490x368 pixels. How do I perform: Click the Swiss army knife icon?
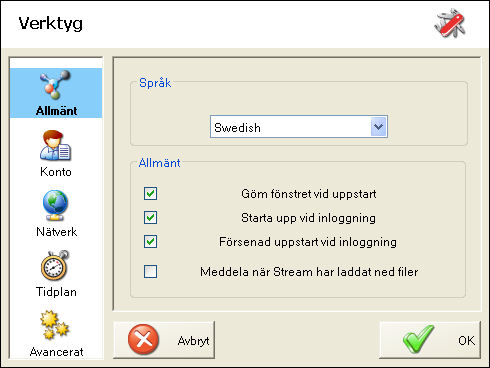(450, 23)
